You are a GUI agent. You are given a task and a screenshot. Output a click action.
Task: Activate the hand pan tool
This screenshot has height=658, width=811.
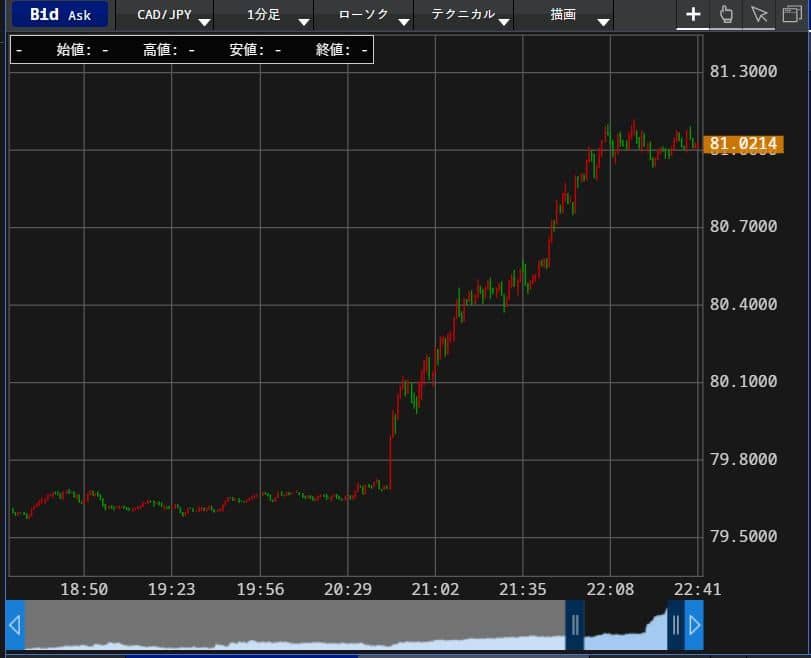click(x=726, y=14)
